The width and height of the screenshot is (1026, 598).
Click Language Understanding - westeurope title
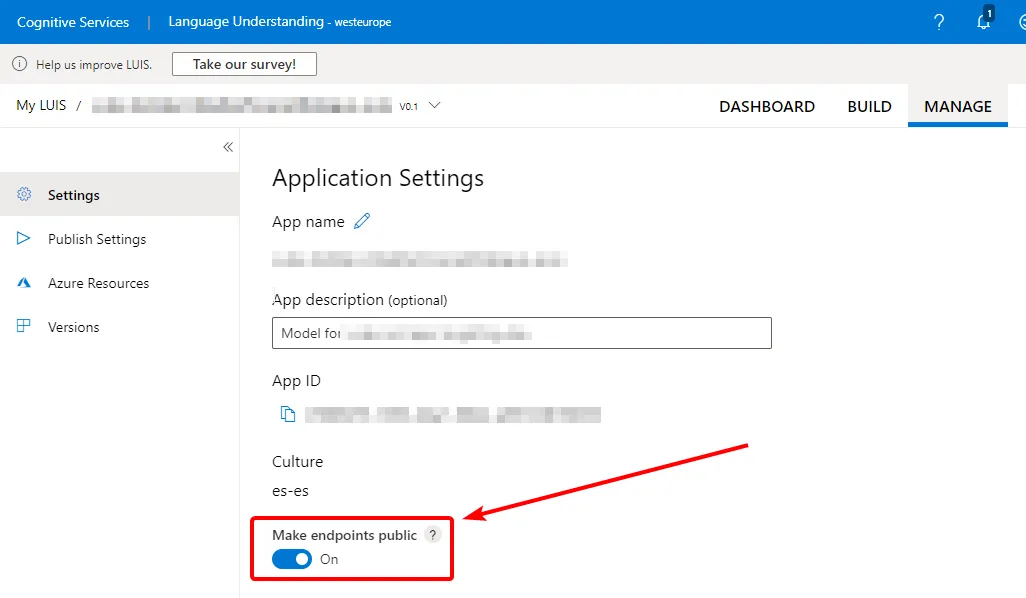[279, 22]
